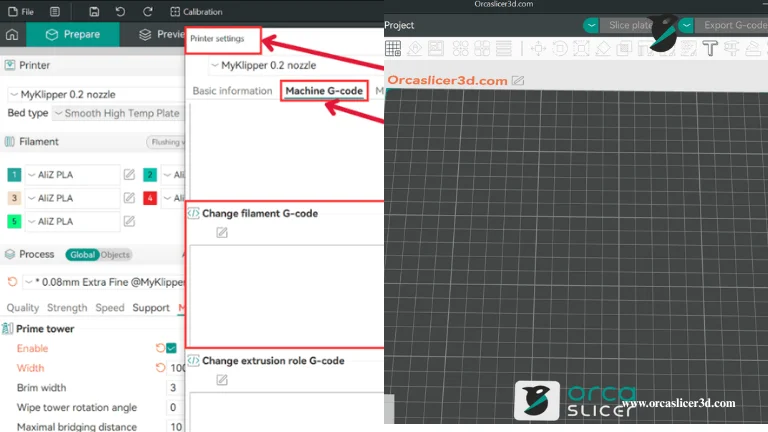Click the Move tool in viewport toolbar
Viewport: 768px width, 432px height.
pos(538,48)
